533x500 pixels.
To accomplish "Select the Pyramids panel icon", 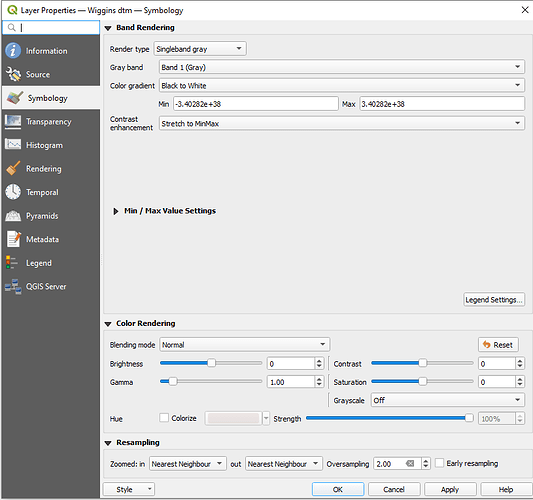I will (13, 216).
